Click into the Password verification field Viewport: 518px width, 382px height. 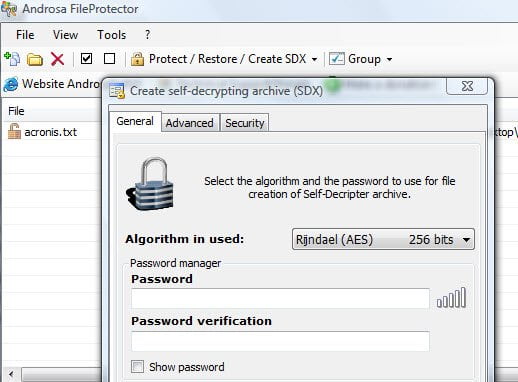pyautogui.click(x=280, y=341)
